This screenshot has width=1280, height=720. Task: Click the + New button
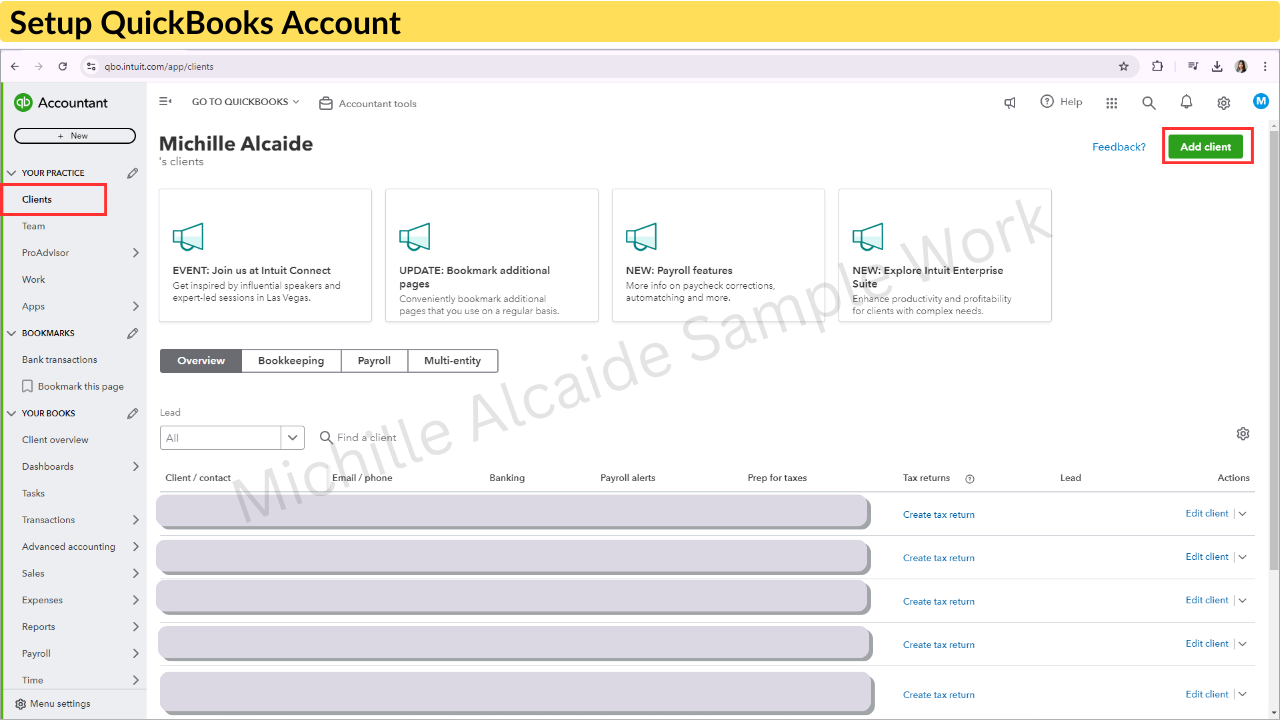[x=74, y=136]
